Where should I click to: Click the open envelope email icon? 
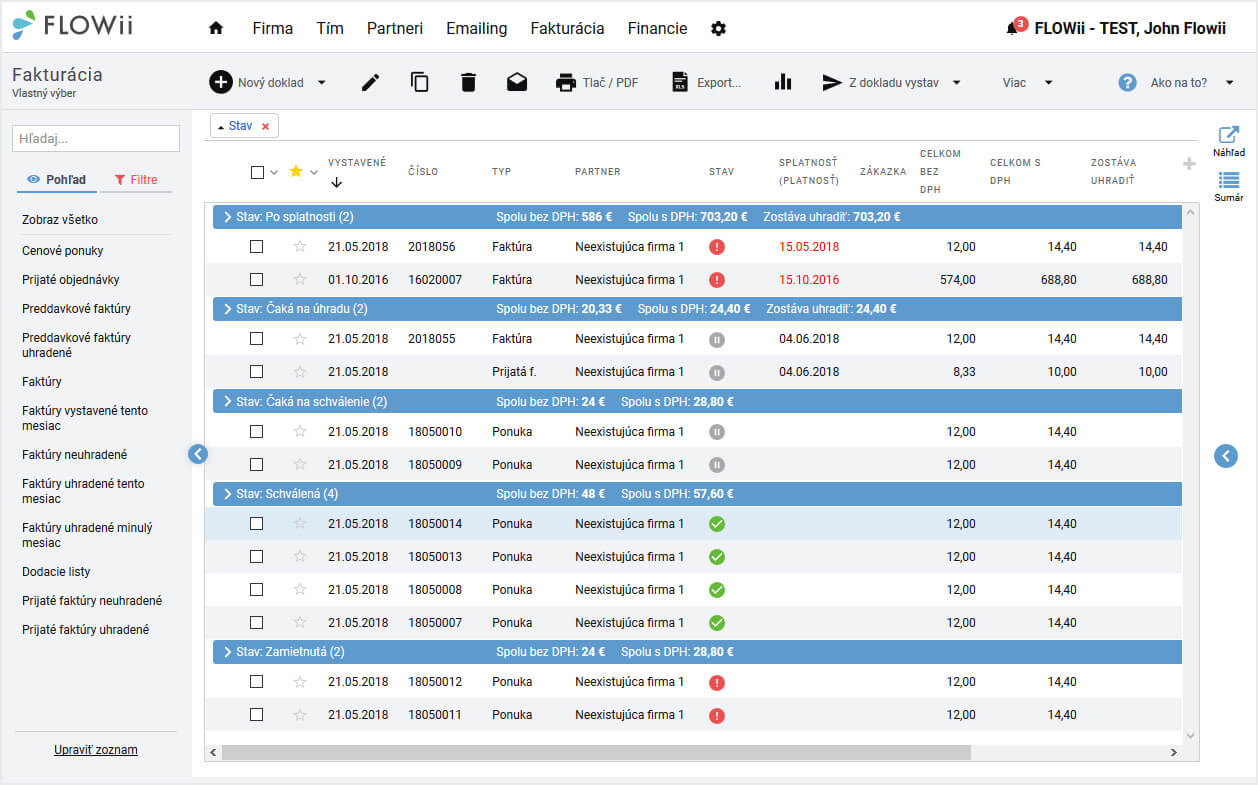[x=517, y=83]
